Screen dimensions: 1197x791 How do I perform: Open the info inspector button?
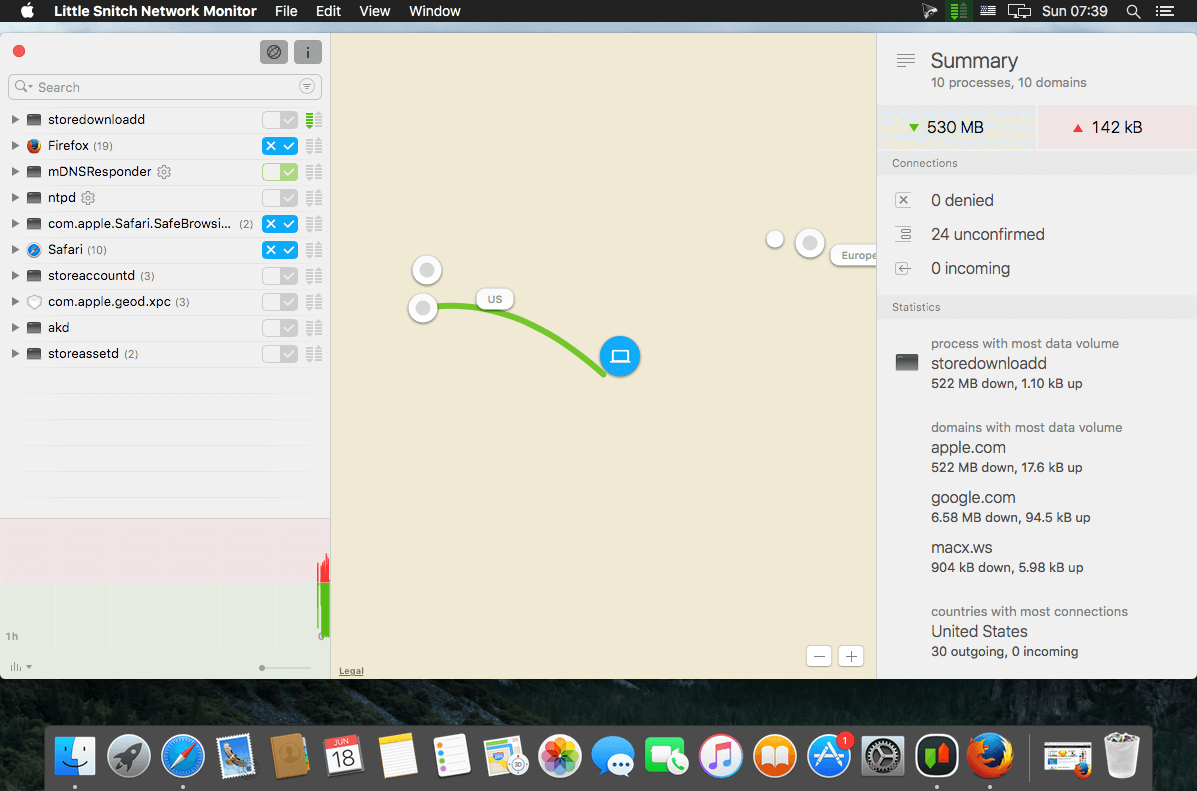(x=308, y=52)
